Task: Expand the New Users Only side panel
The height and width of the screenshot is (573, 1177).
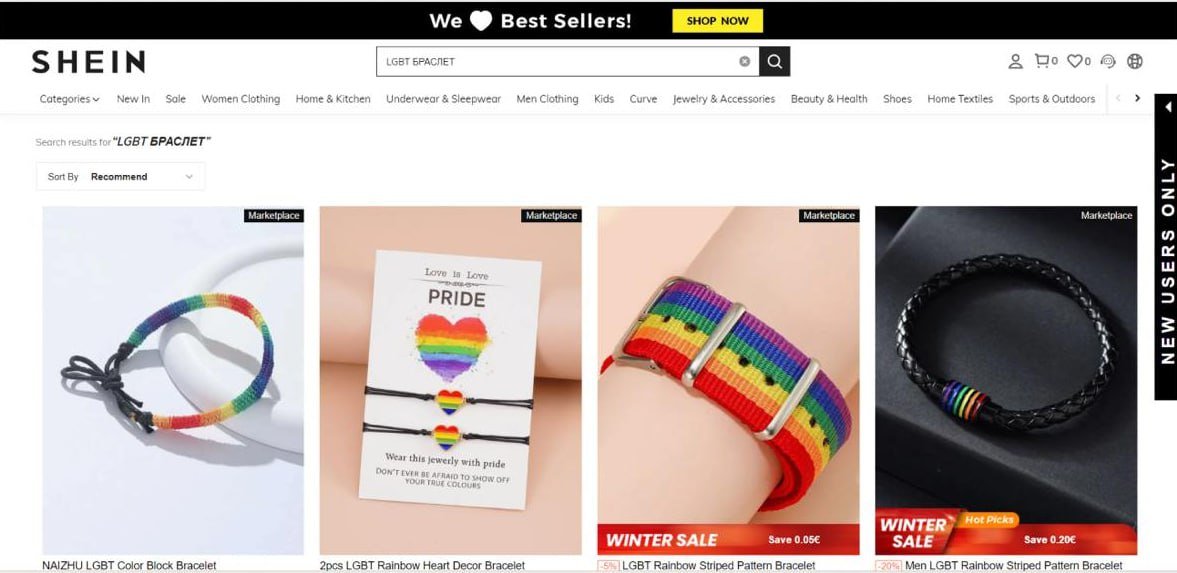Action: coord(1166,246)
